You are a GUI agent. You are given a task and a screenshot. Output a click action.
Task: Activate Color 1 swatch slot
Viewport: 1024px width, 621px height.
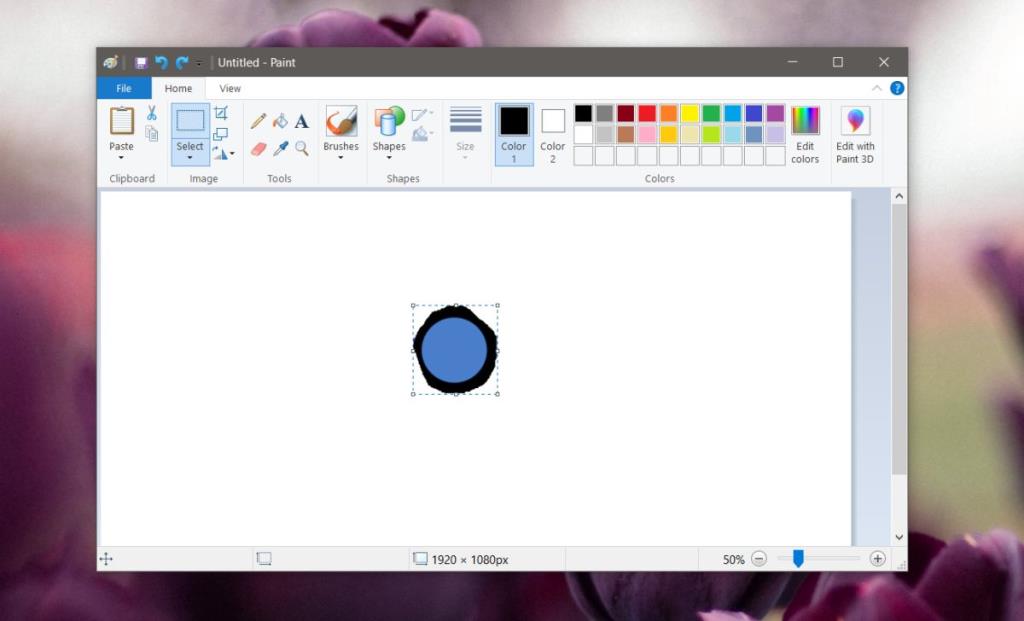pyautogui.click(x=513, y=130)
